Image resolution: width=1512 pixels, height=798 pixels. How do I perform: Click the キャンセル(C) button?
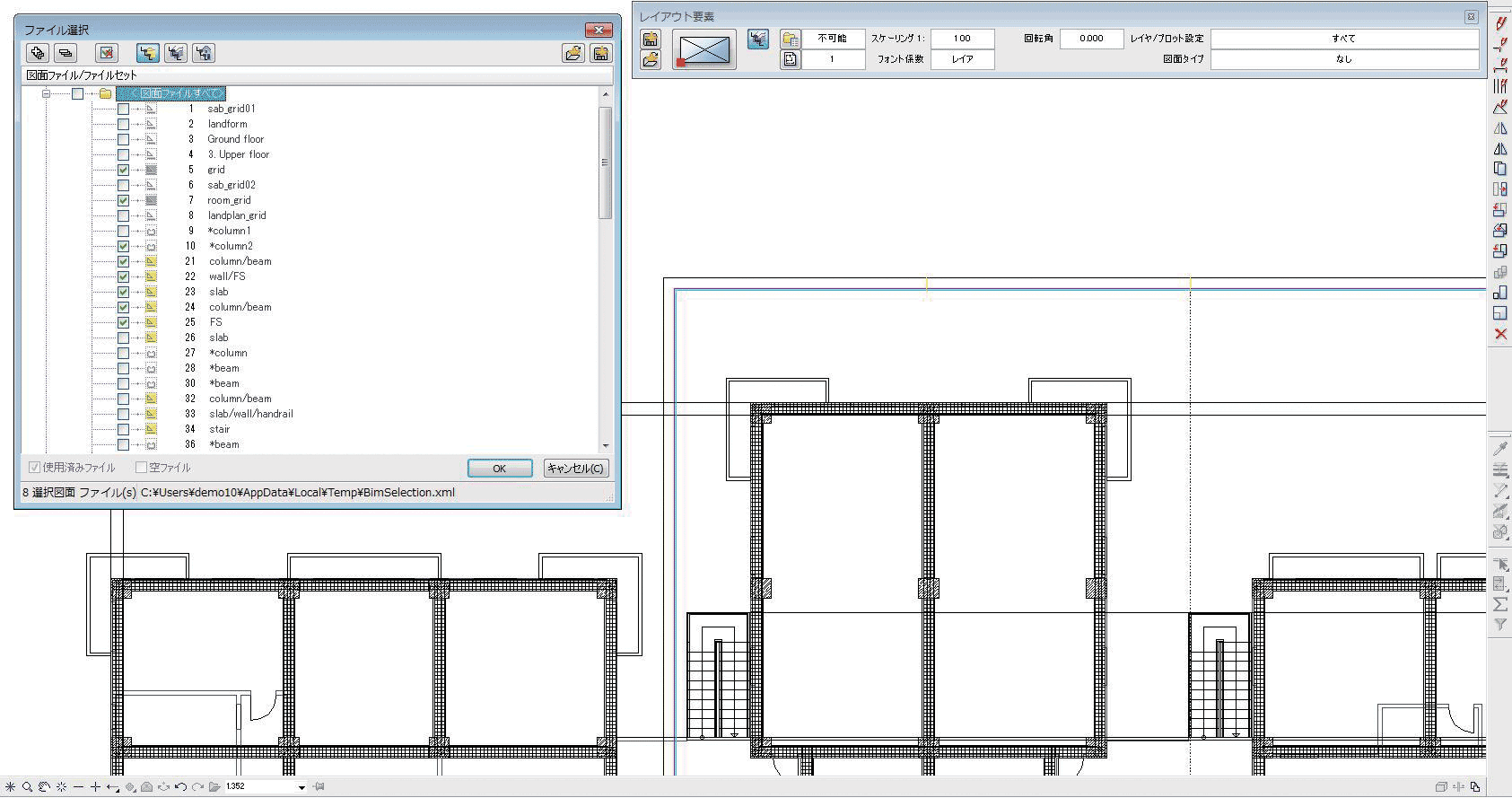[x=575, y=468]
